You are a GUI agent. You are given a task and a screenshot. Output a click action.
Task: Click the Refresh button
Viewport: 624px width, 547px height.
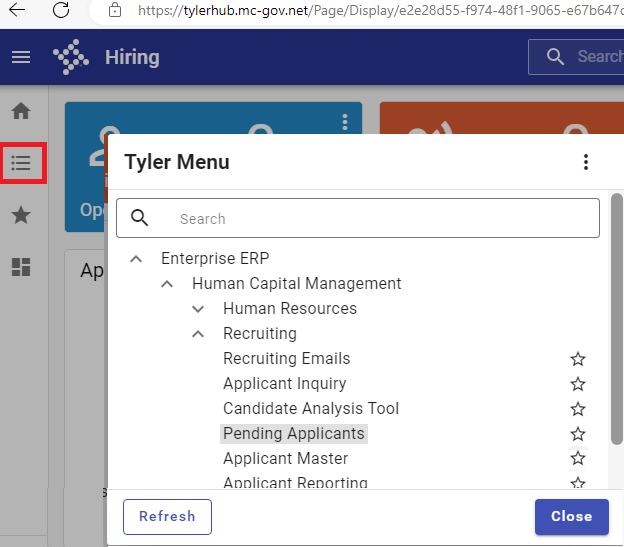coord(167,517)
